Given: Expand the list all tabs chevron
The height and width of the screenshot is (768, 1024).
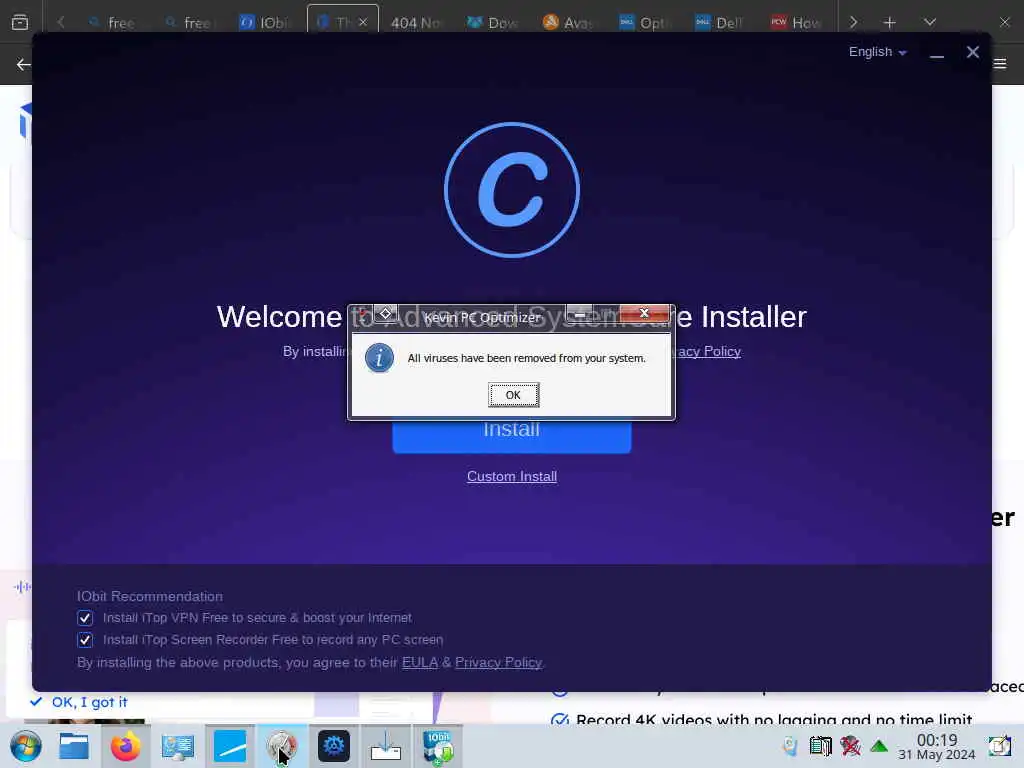Looking at the screenshot, I should tap(930, 22).
